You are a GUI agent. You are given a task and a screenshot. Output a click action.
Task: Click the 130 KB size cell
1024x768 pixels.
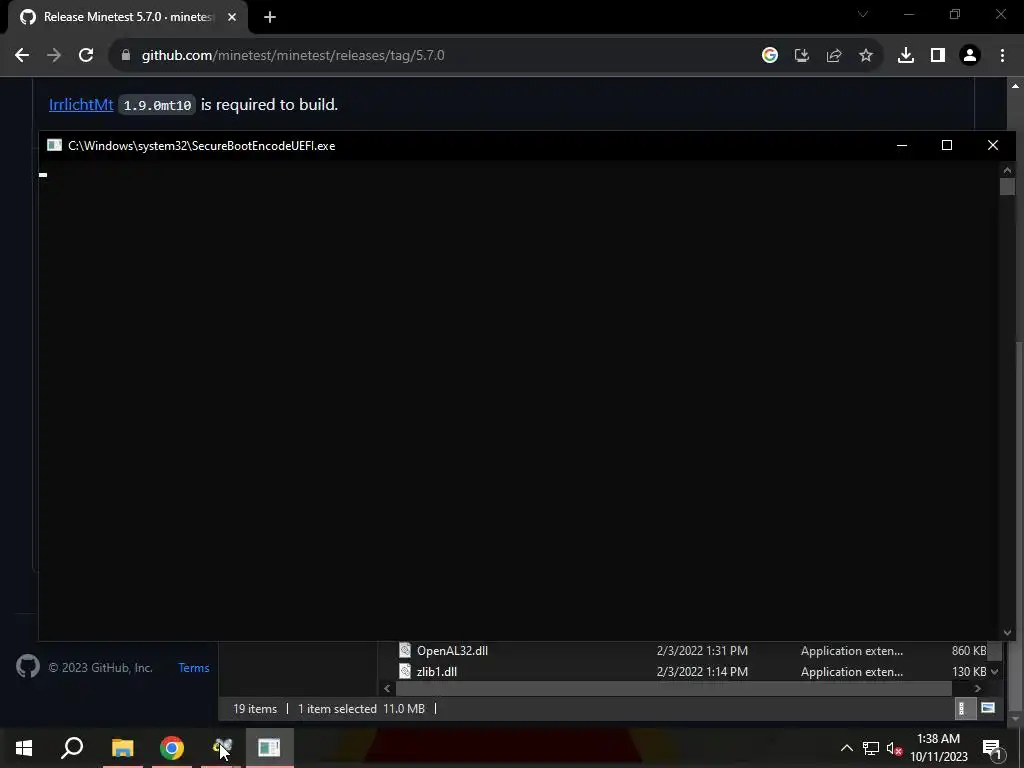[x=969, y=671]
